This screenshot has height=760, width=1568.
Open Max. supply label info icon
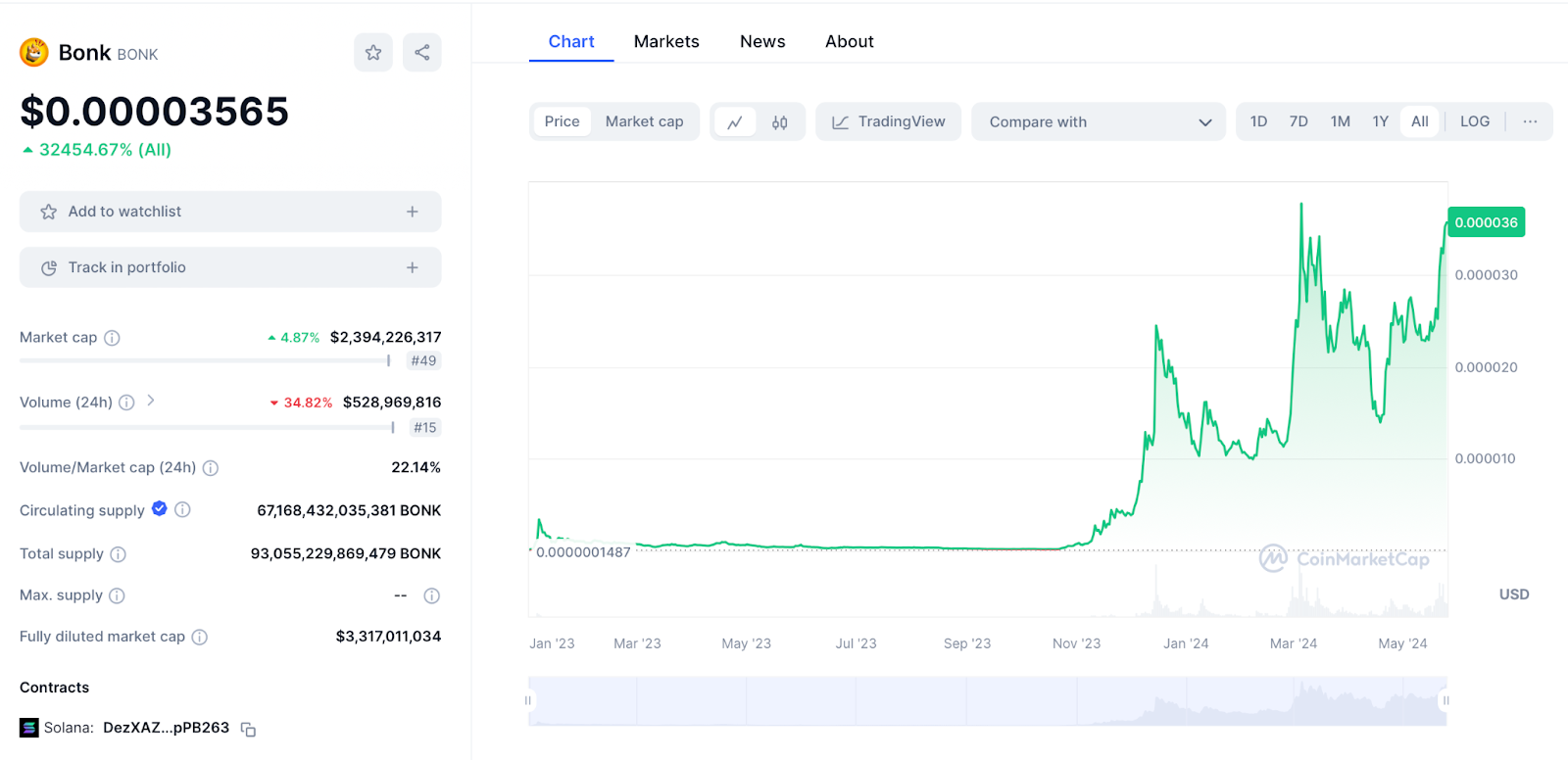[x=117, y=595]
